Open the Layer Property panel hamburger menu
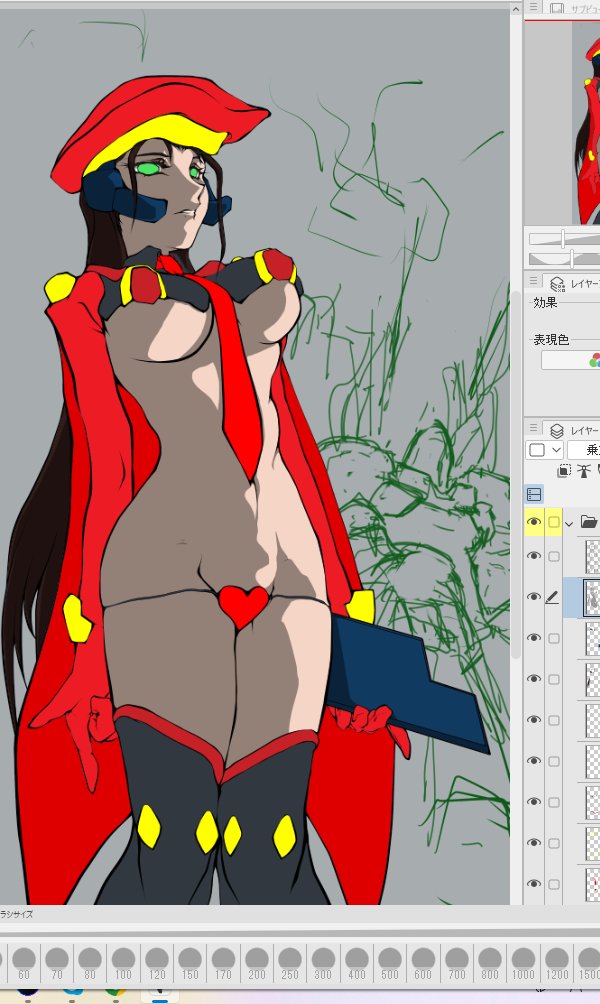Viewport: 600px width, 1004px height. point(533,280)
